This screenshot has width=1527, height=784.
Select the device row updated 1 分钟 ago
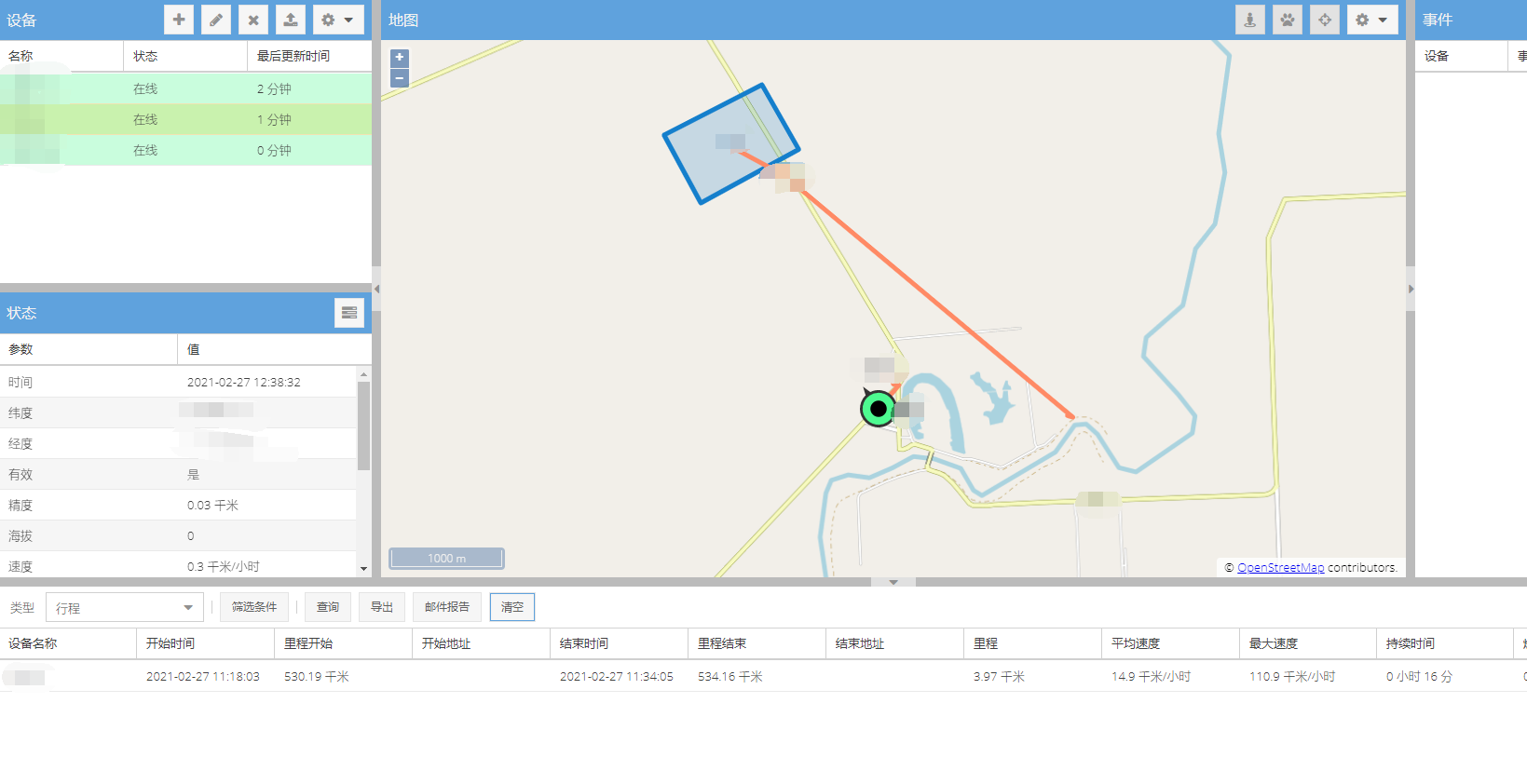click(x=185, y=119)
